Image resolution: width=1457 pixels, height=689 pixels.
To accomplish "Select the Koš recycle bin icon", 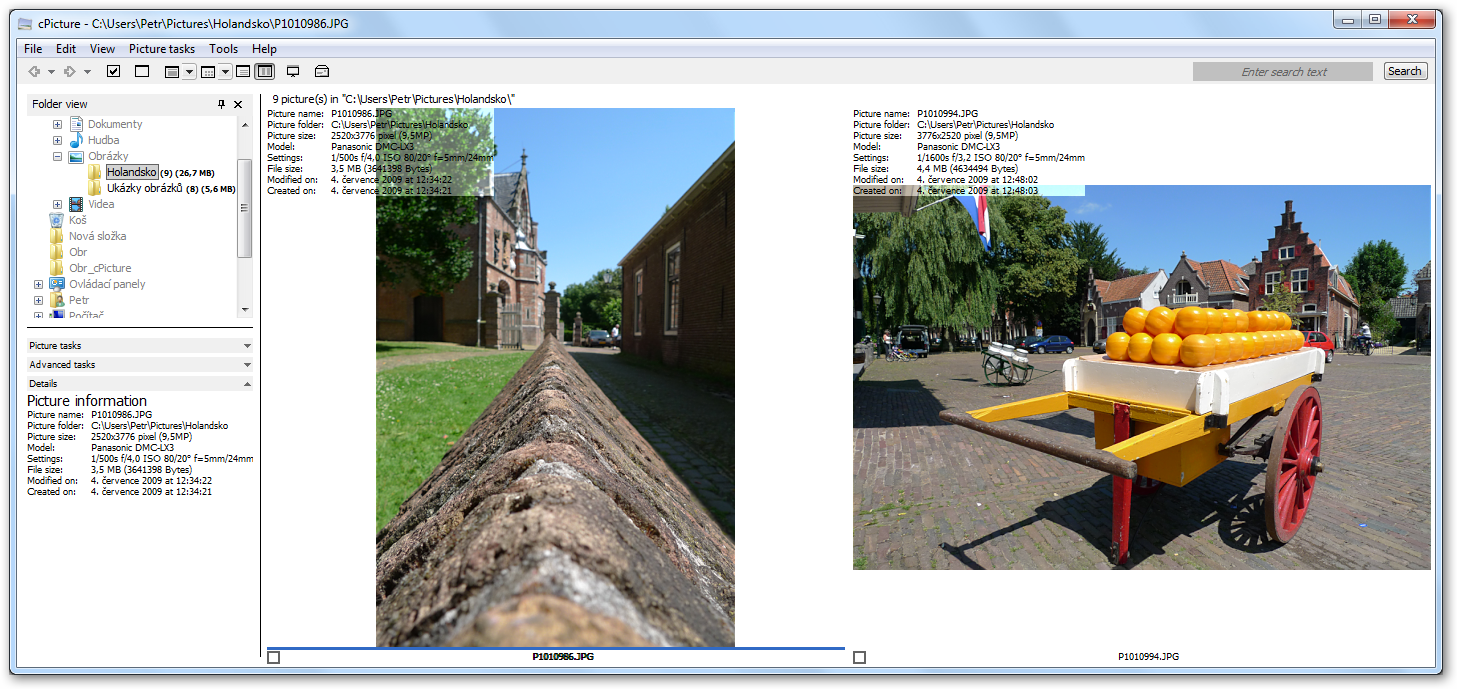I will (x=57, y=220).
